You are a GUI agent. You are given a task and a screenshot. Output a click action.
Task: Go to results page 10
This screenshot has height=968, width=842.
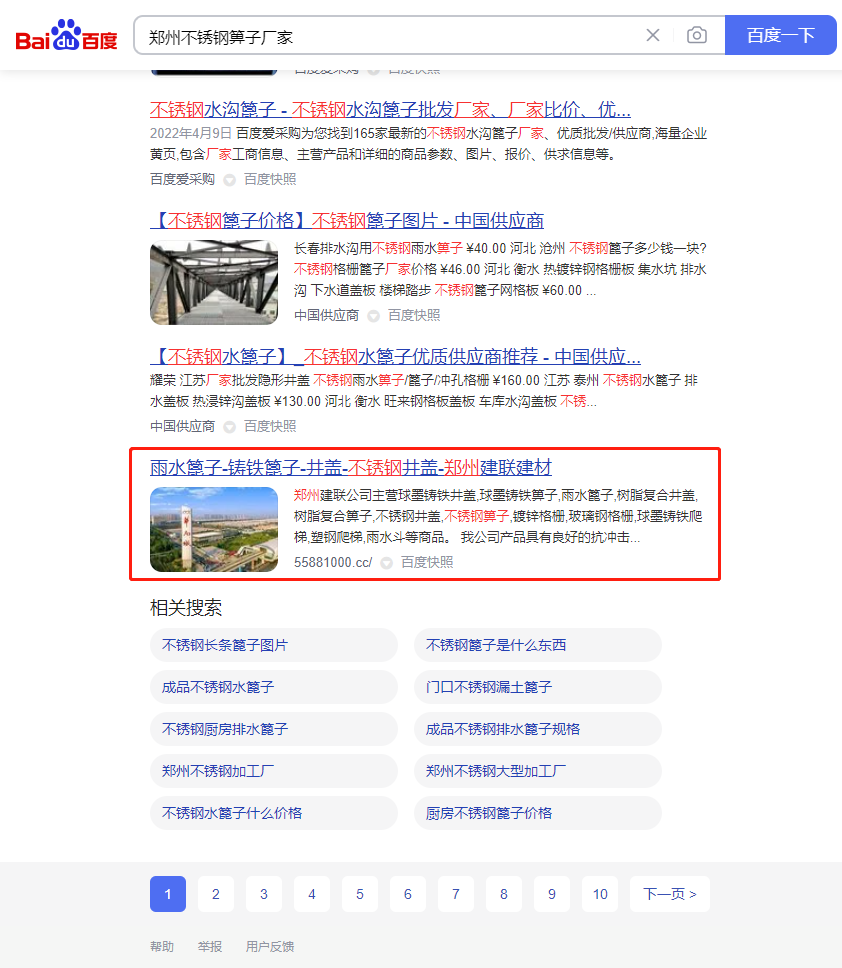600,894
